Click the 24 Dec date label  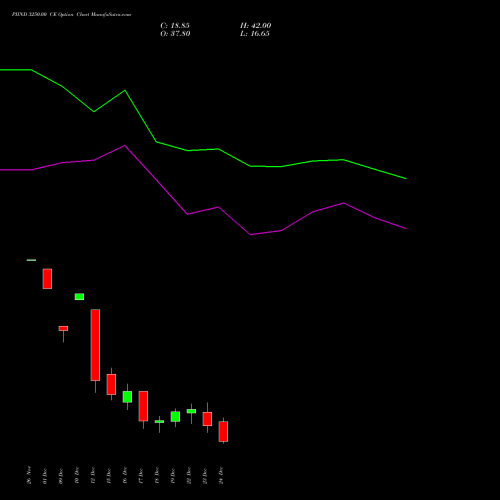coord(221,476)
